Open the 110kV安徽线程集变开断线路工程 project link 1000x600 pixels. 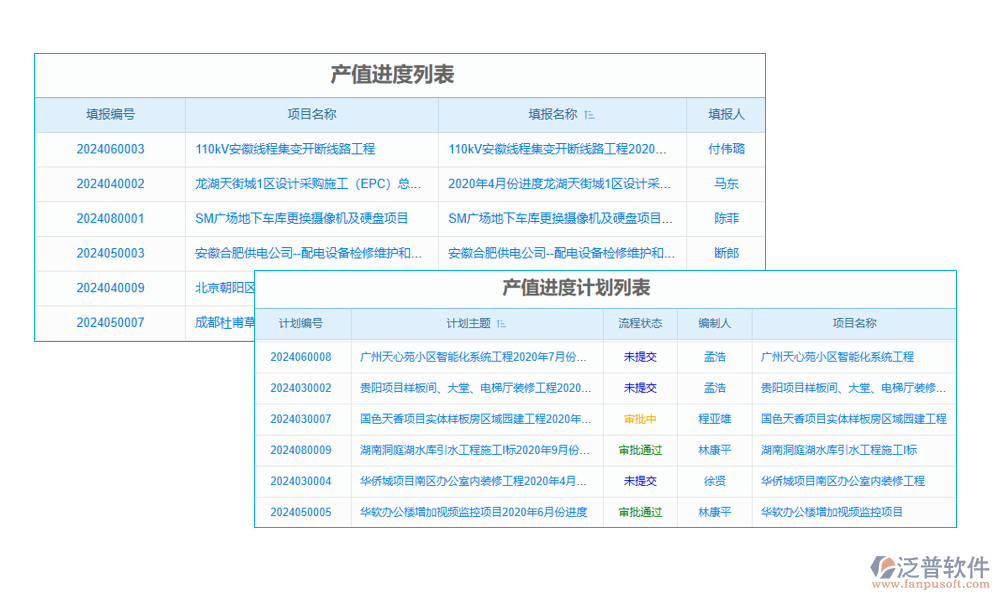pos(284,148)
